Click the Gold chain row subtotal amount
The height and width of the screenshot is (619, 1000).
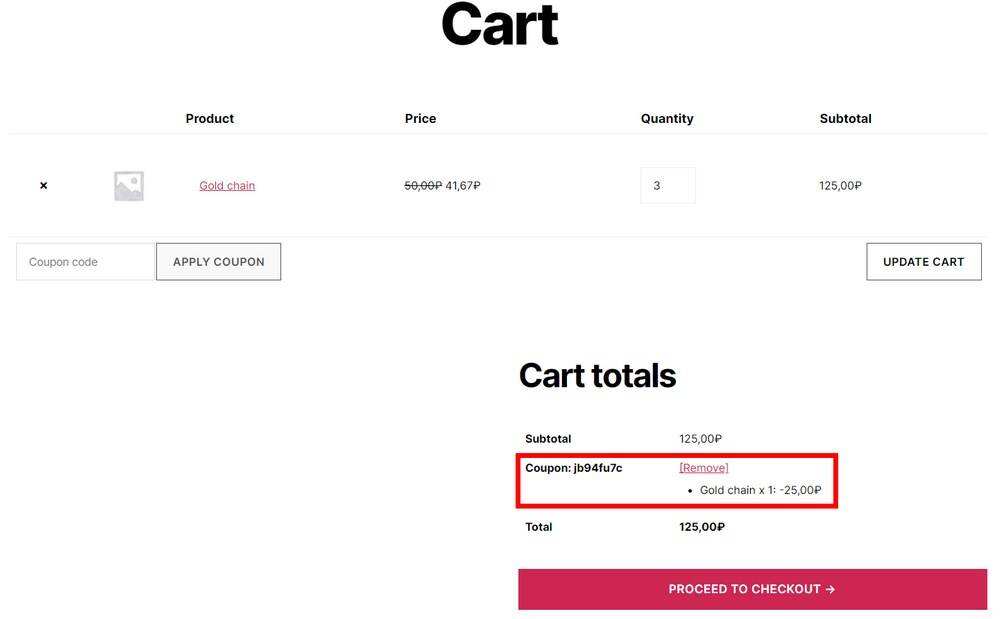(x=840, y=186)
